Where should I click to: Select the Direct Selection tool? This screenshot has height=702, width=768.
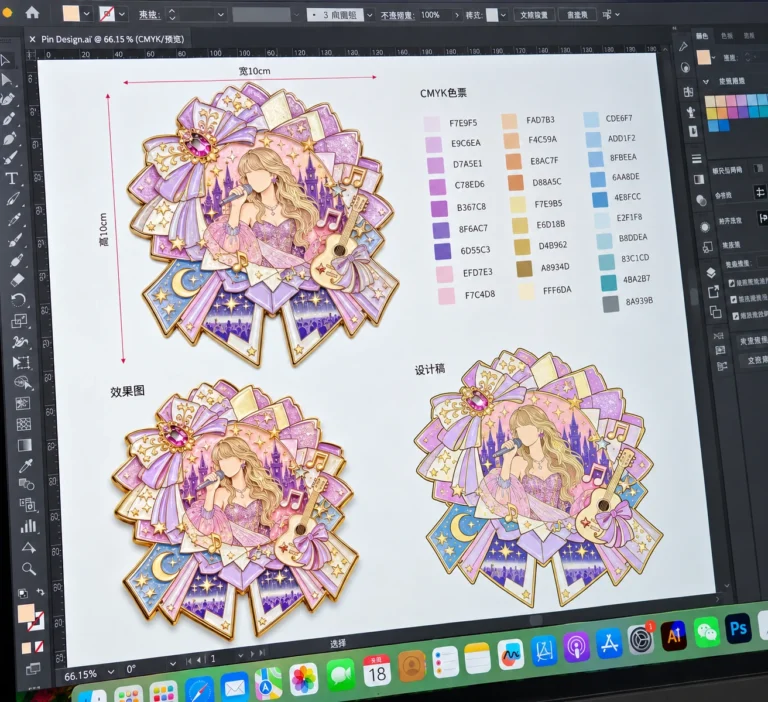point(7,80)
